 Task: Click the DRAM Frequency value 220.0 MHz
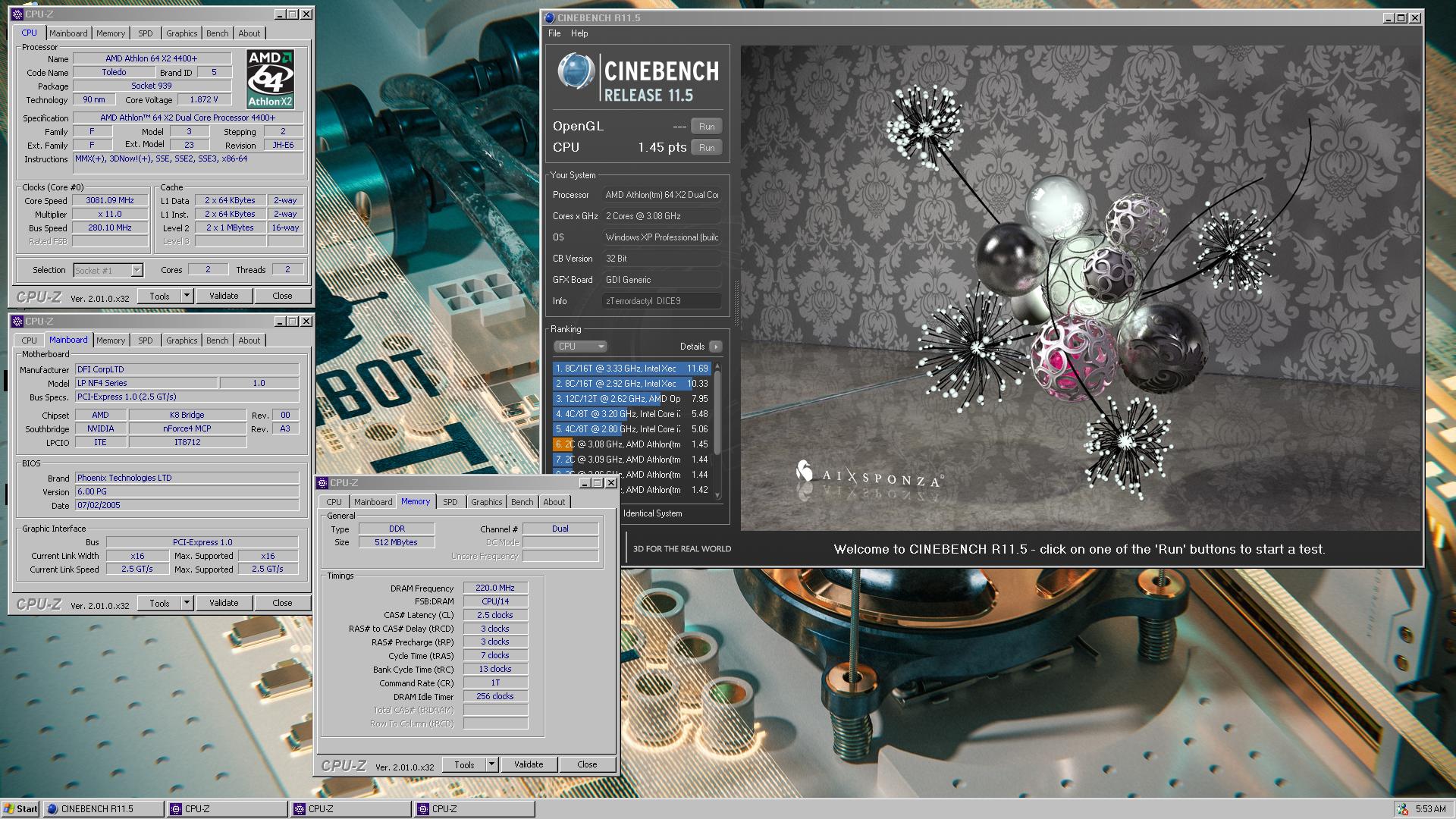point(495,588)
